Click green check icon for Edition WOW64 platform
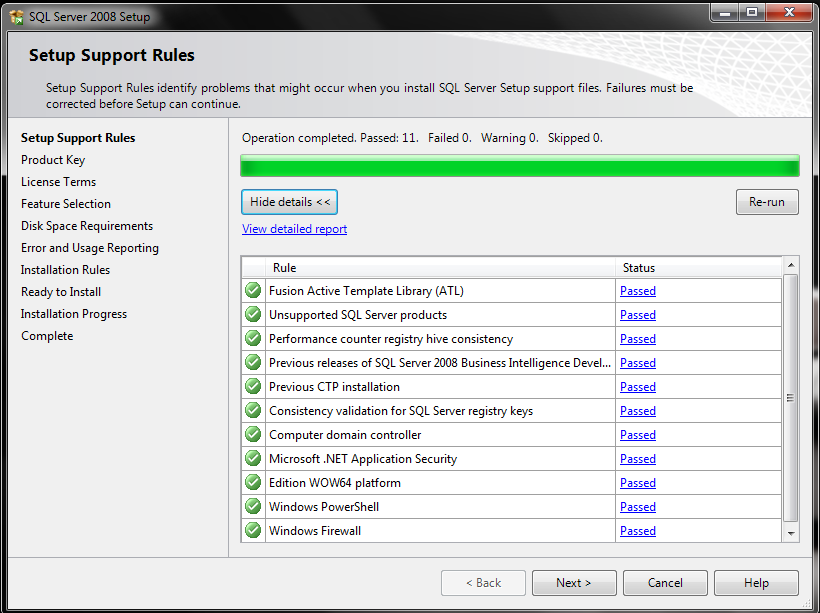This screenshot has height=613, width=820. (x=253, y=482)
